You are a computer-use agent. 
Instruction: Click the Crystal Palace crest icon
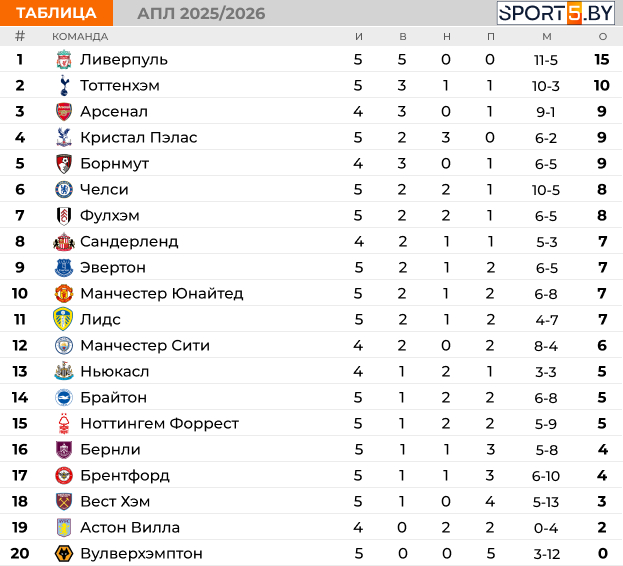(x=64, y=137)
